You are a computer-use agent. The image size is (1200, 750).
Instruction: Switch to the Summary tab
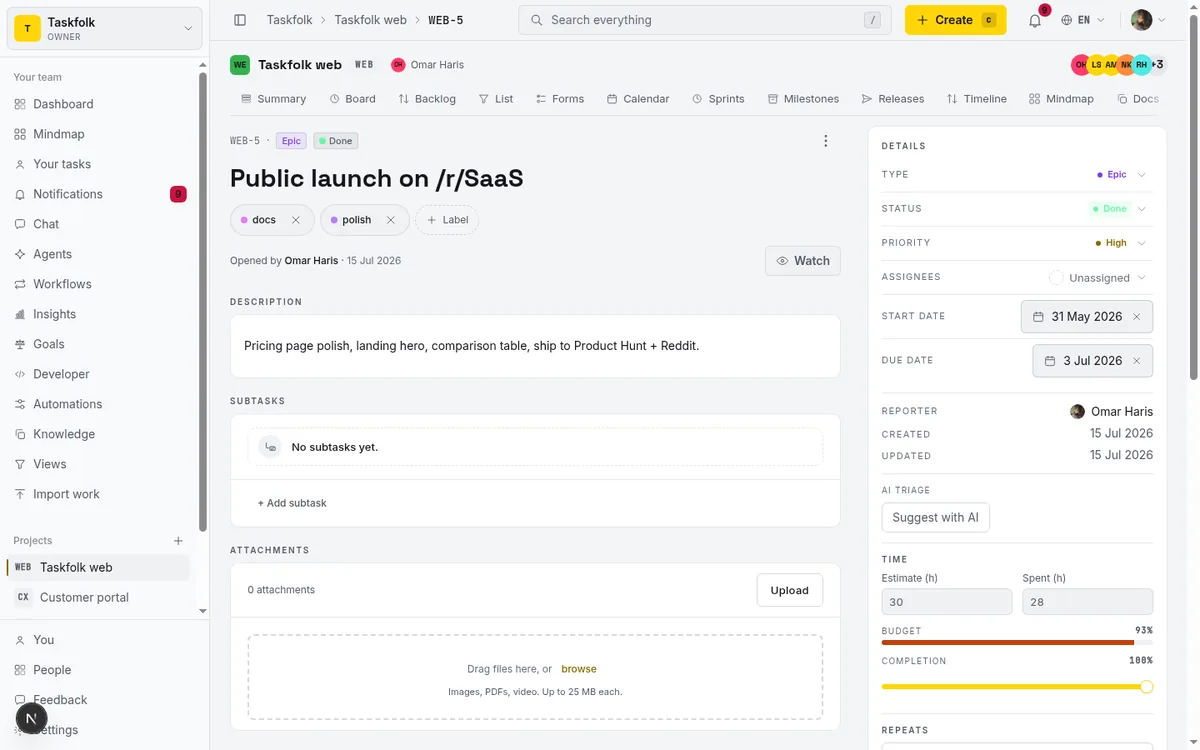(273, 99)
